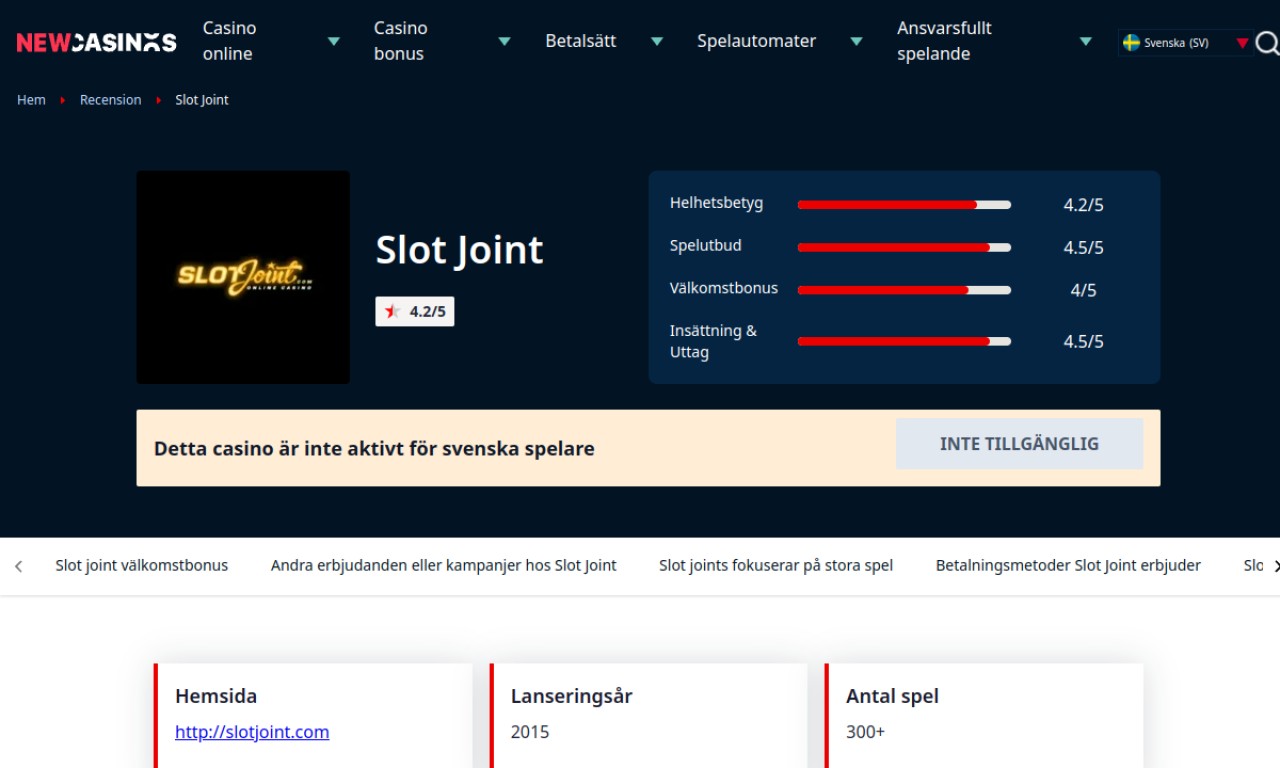Screen dimensions: 1280x768
Task: Click the Välkomstbonus rating bar
Action: click(x=904, y=290)
